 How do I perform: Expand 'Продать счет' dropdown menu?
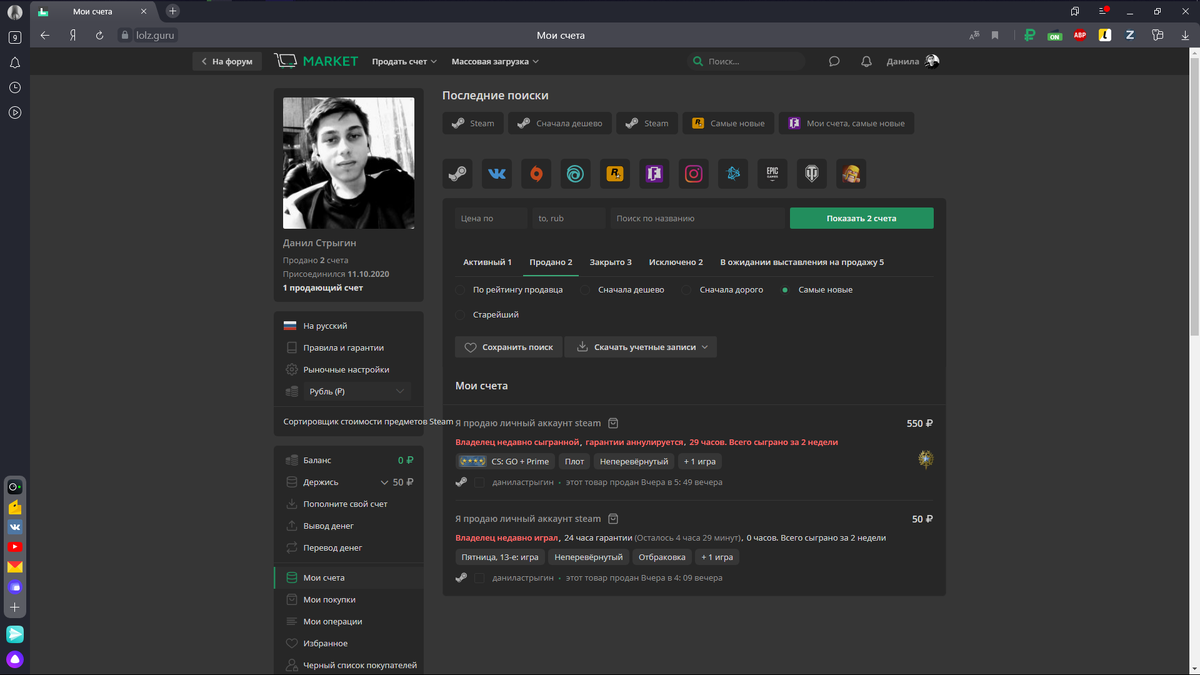click(x=405, y=61)
